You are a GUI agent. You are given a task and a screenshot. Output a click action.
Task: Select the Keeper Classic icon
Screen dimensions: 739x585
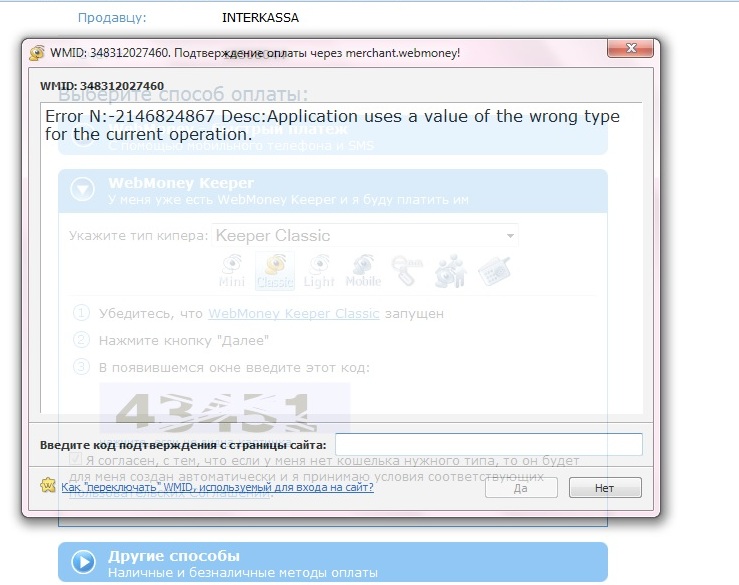(x=275, y=270)
